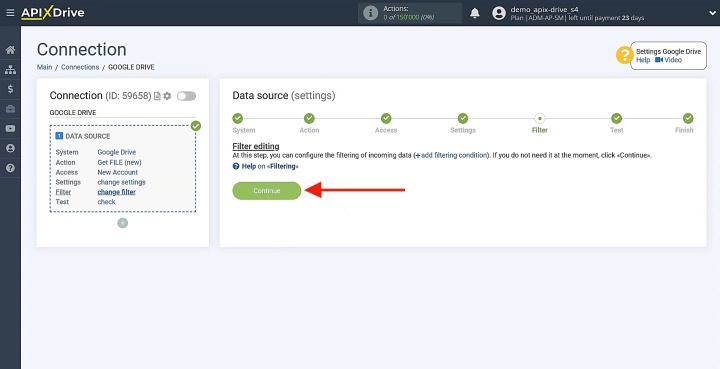Open the YouTube video sidebar icon

(x=10, y=129)
